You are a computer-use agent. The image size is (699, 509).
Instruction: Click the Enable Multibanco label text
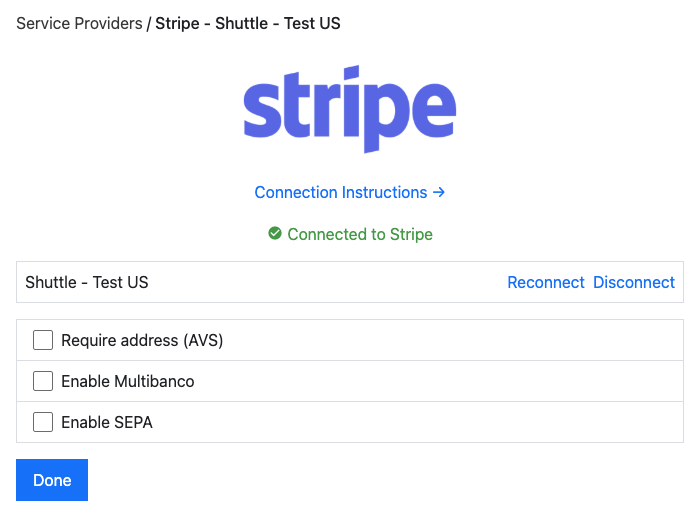[127, 381]
